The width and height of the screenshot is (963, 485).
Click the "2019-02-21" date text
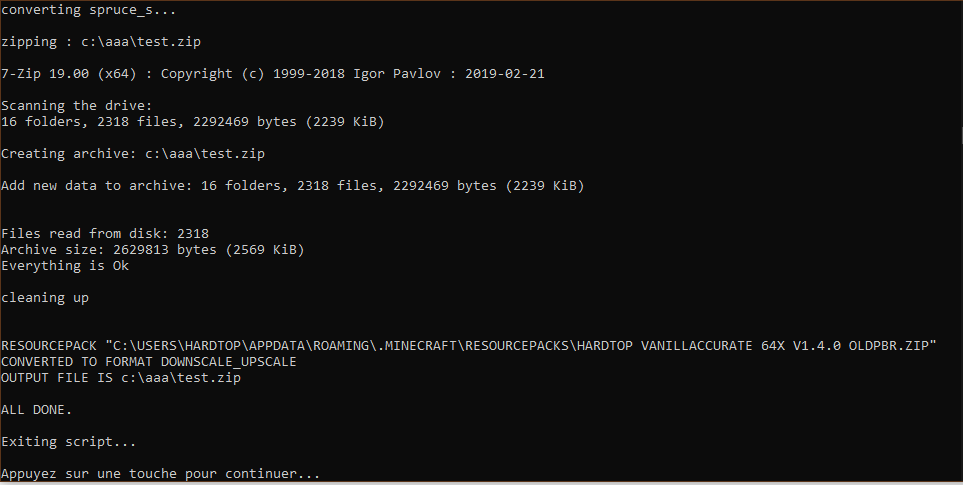pyautogui.click(x=504, y=74)
